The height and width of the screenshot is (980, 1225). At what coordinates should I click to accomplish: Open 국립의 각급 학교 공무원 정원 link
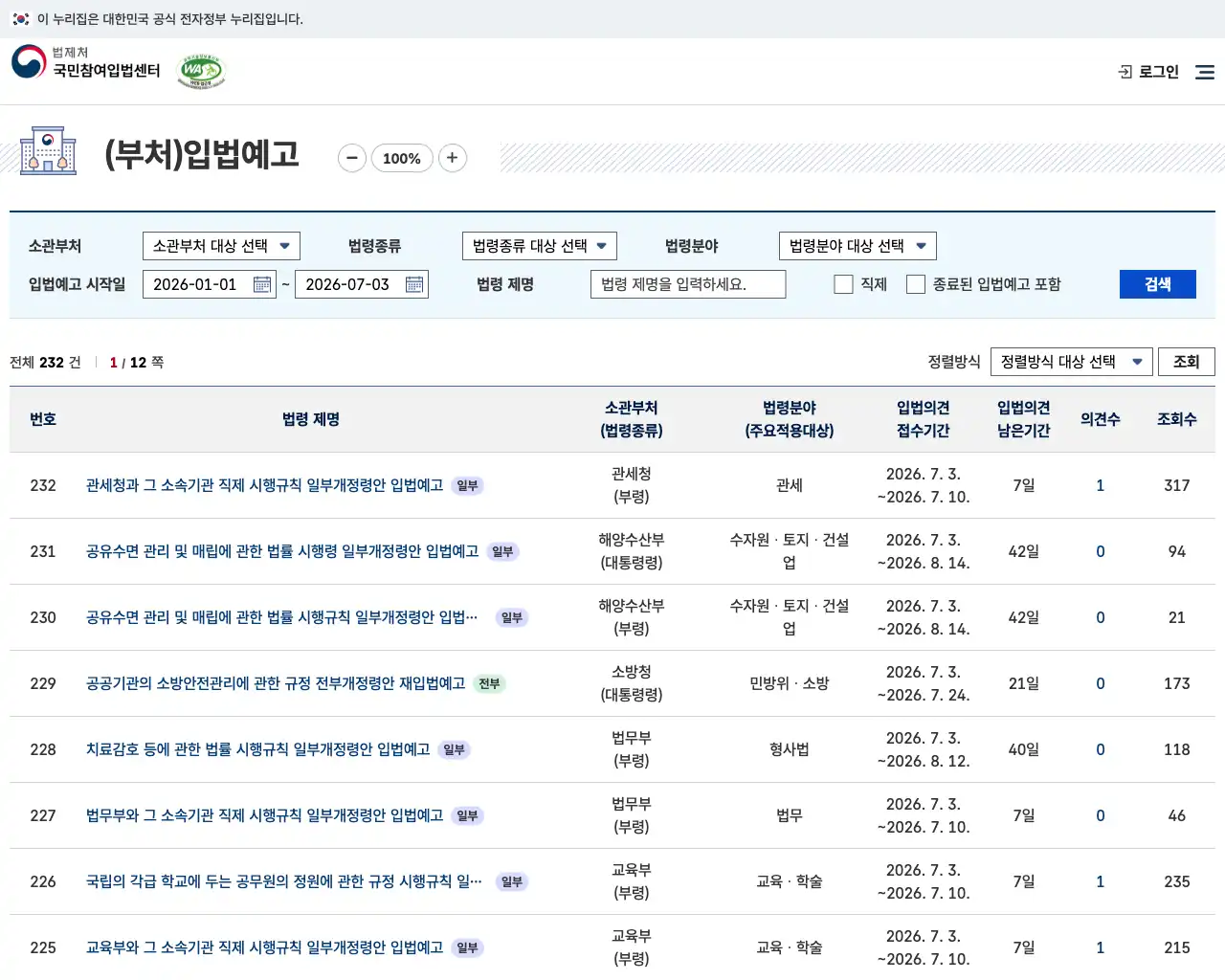(284, 881)
